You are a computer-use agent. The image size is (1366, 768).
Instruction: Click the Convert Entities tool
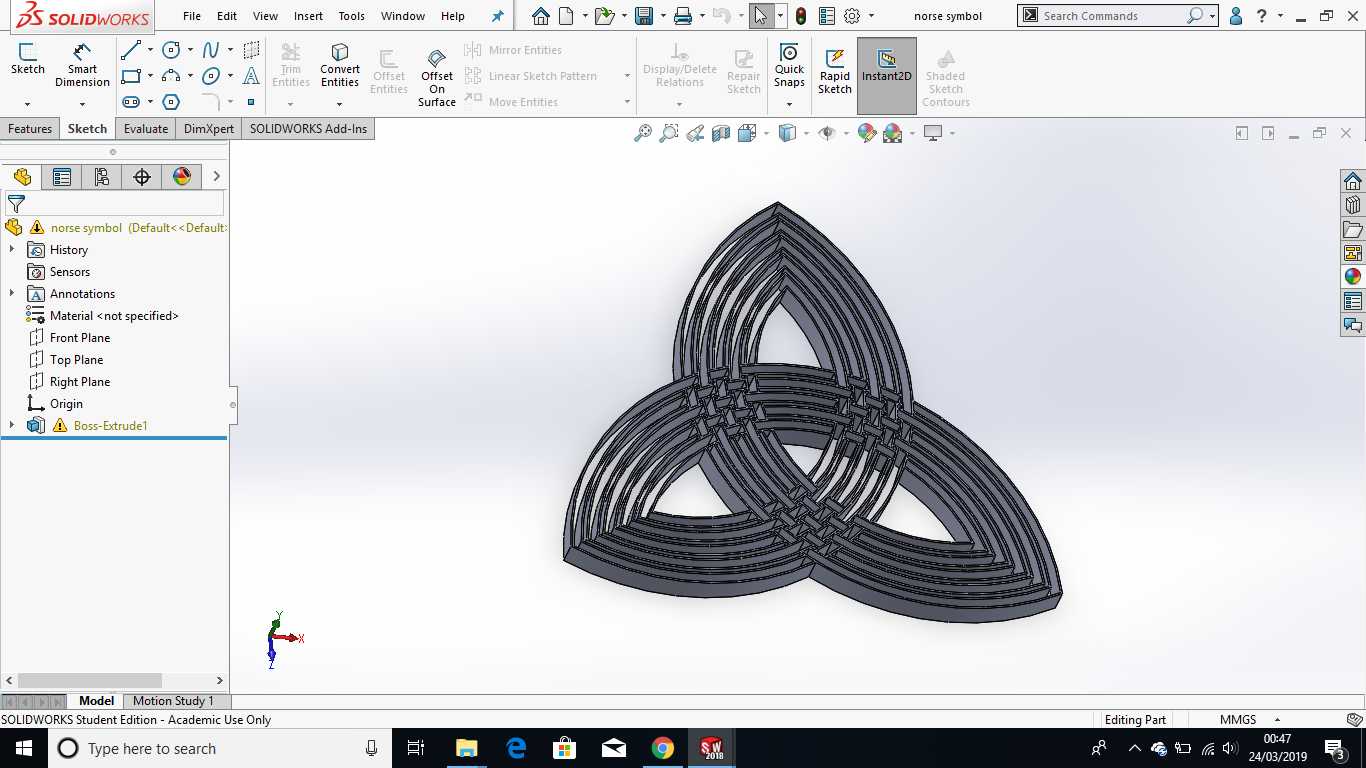coord(340,66)
